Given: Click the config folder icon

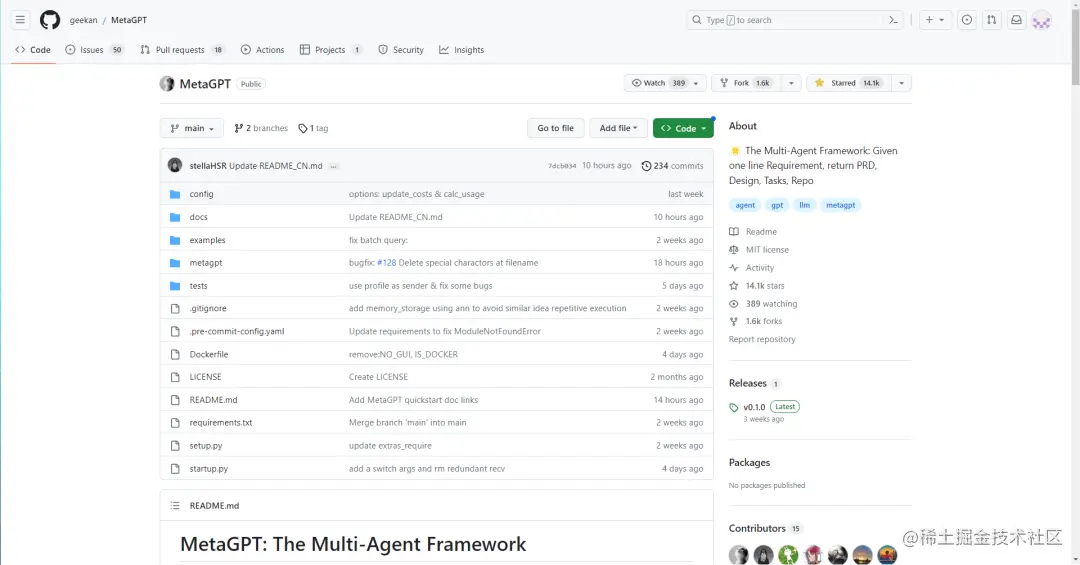Looking at the screenshot, I should click(175, 194).
